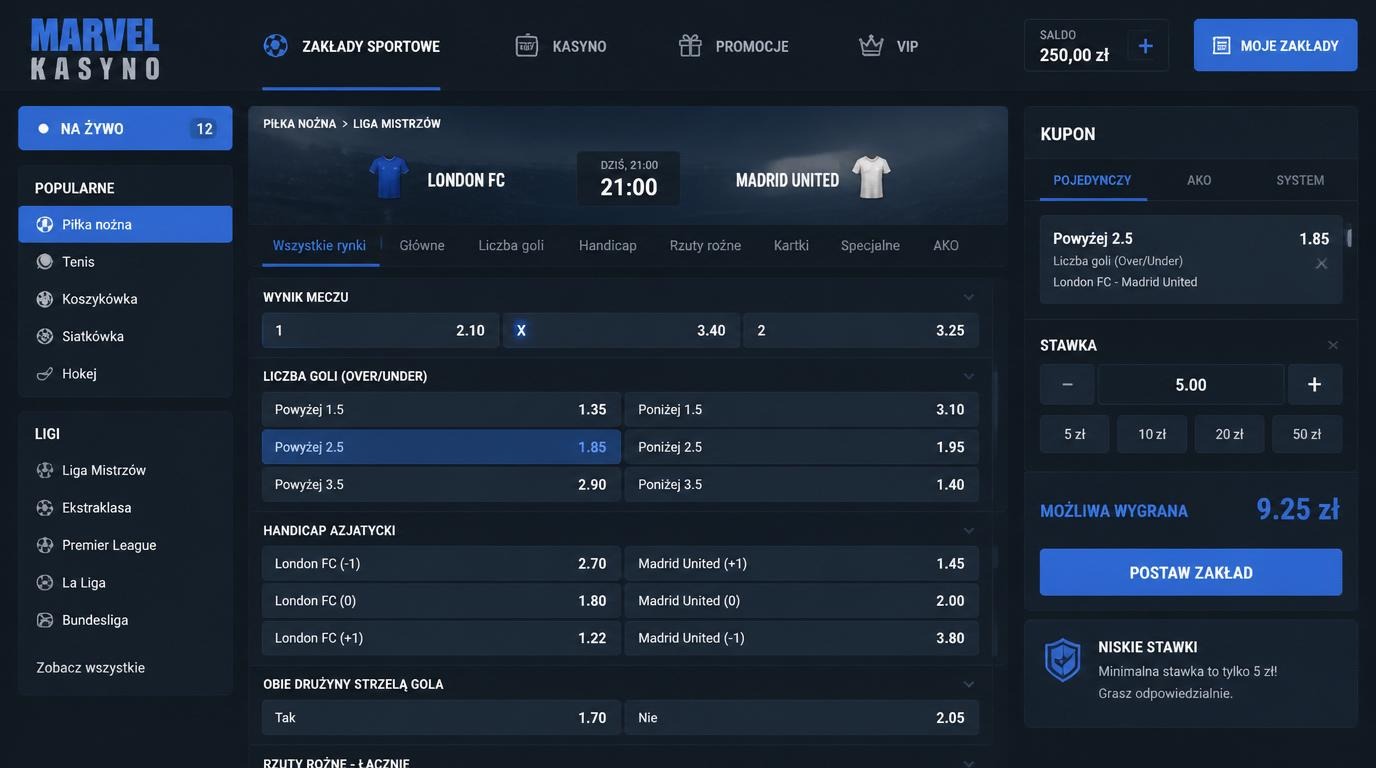
Task: Pick draw X at odds 3.40
Action: [621, 330]
